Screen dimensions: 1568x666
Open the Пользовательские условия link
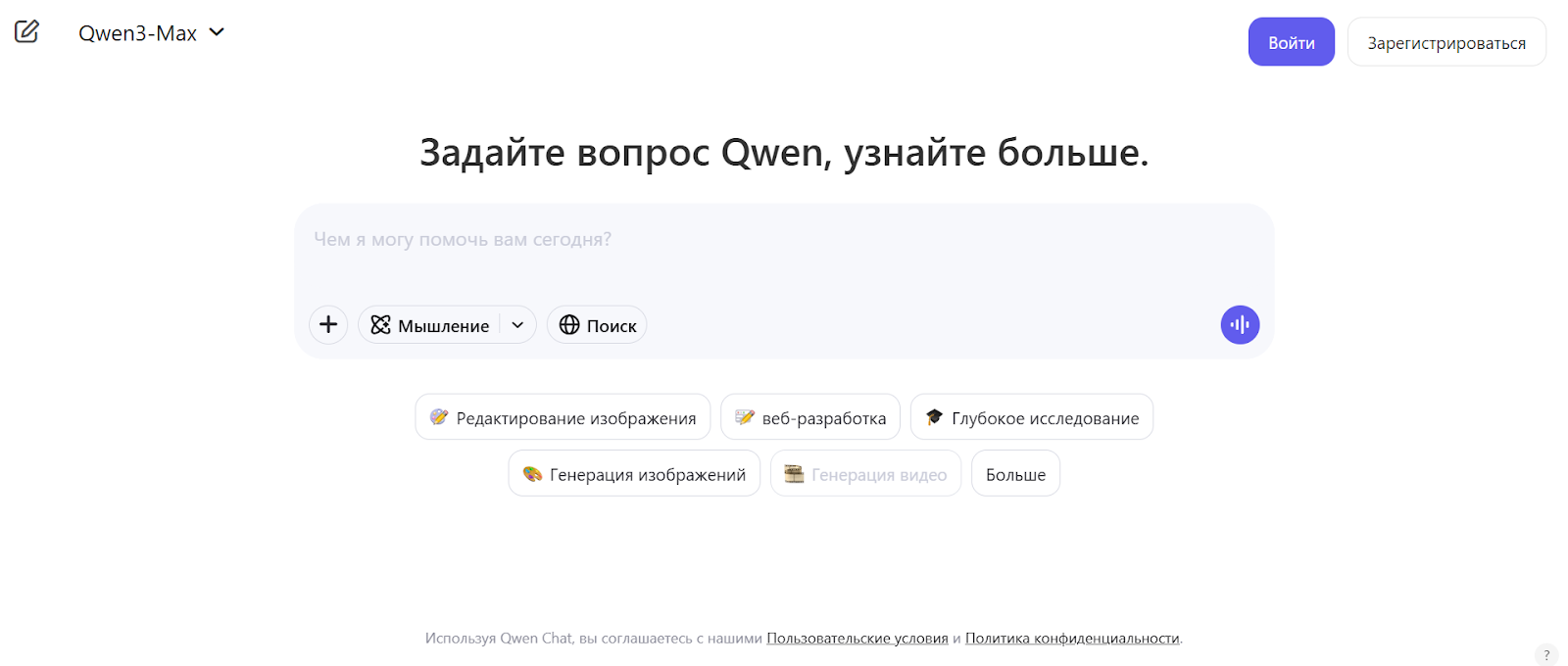tap(857, 639)
